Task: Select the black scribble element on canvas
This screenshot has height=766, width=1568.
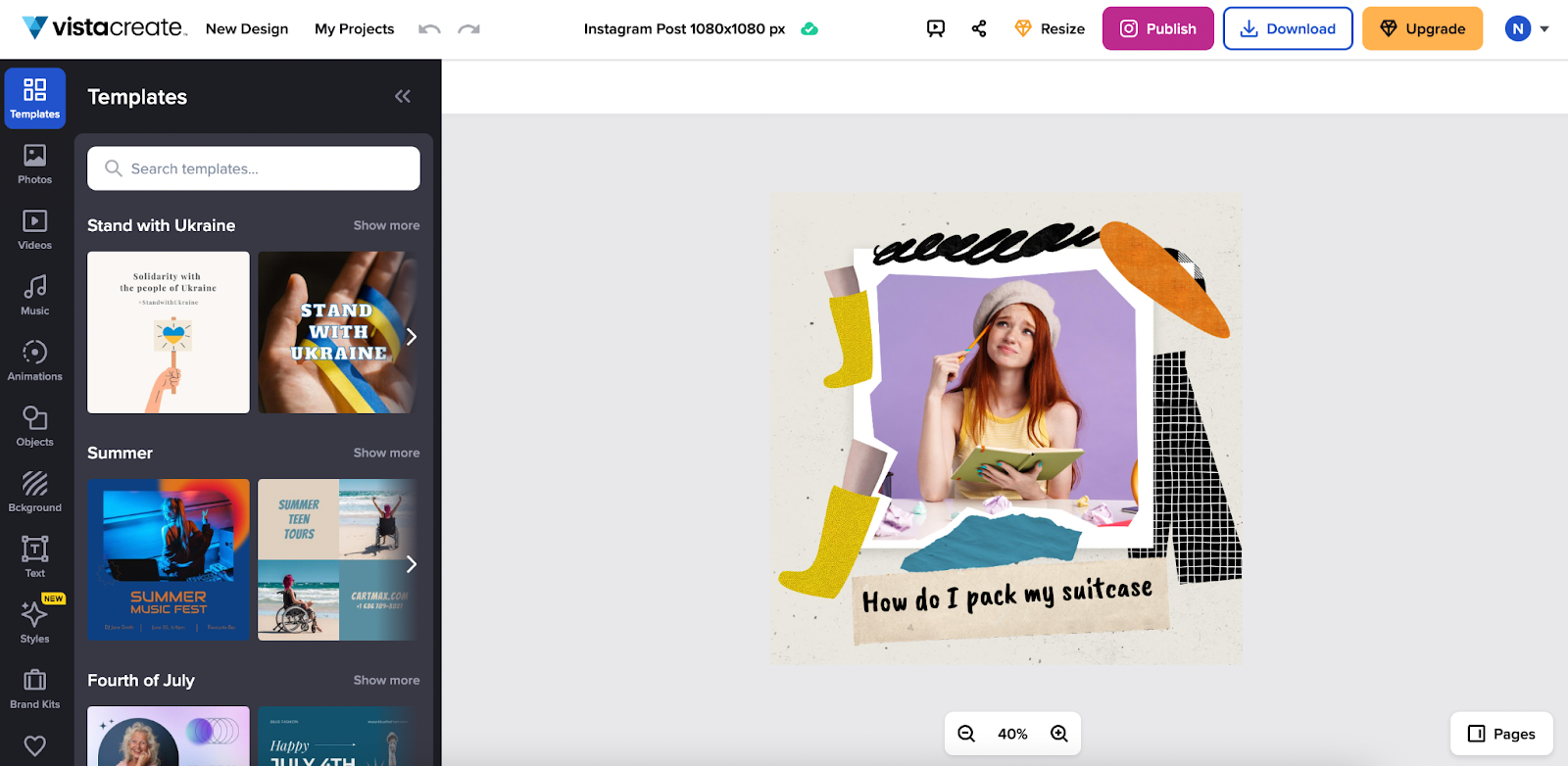Action: 985,243
